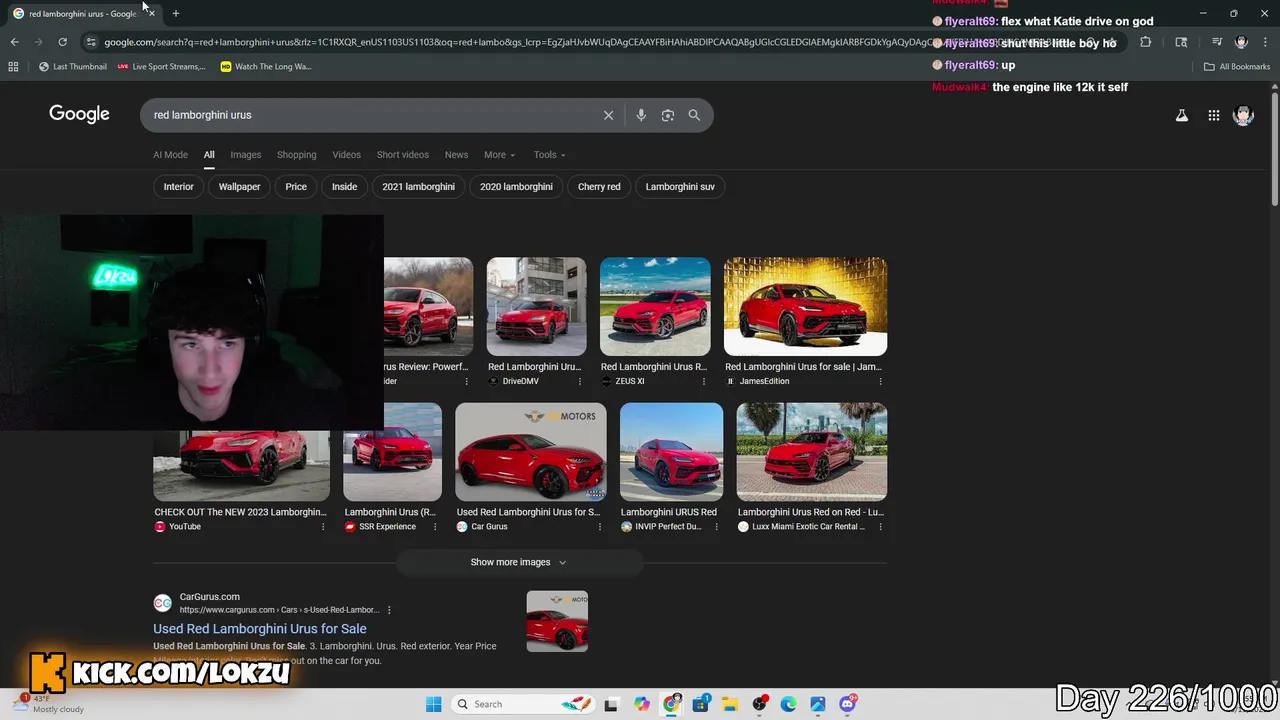Apply the Wallpaper filter chip
This screenshot has height=720, width=1280.
239,187
